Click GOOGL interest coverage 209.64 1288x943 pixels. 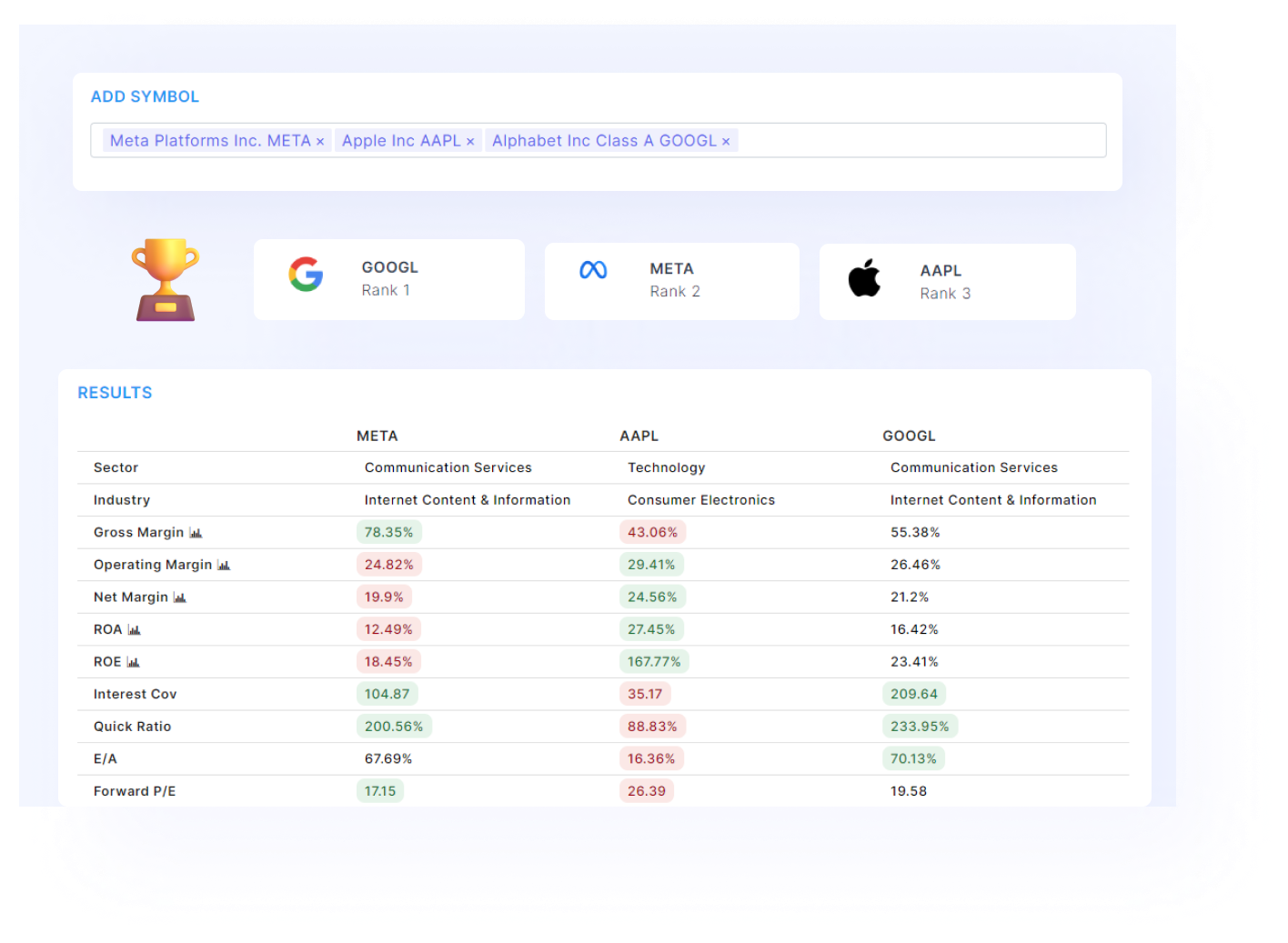click(x=914, y=694)
